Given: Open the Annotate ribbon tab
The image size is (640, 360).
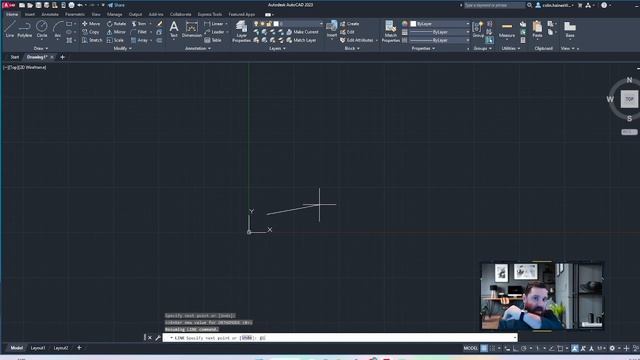Looking at the screenshot, I should coord(50,14).
